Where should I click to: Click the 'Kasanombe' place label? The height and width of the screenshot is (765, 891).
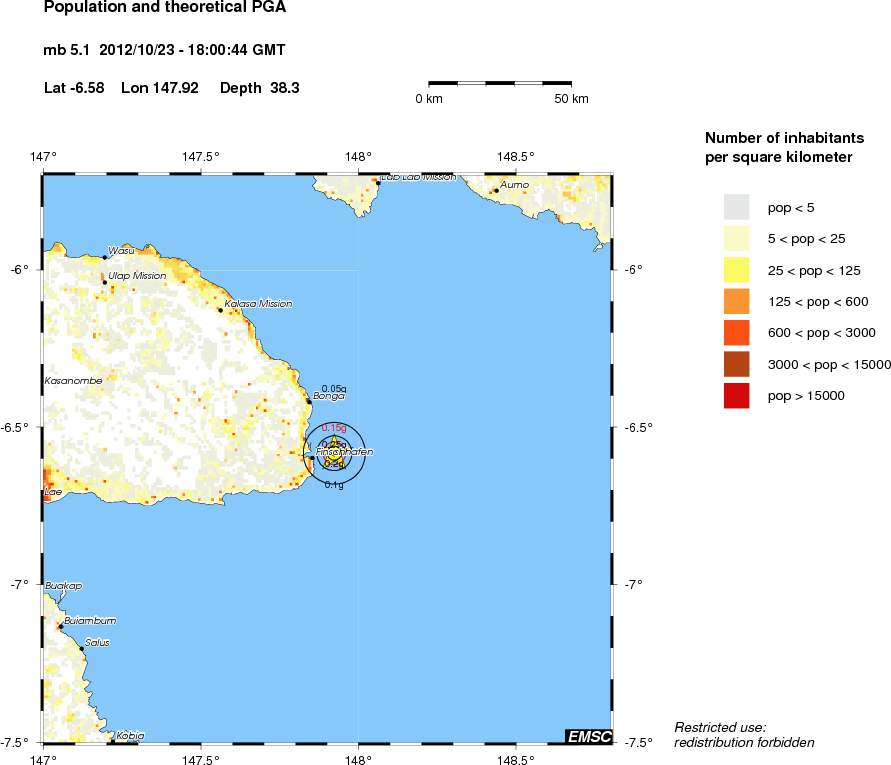(x=73, y=381)
